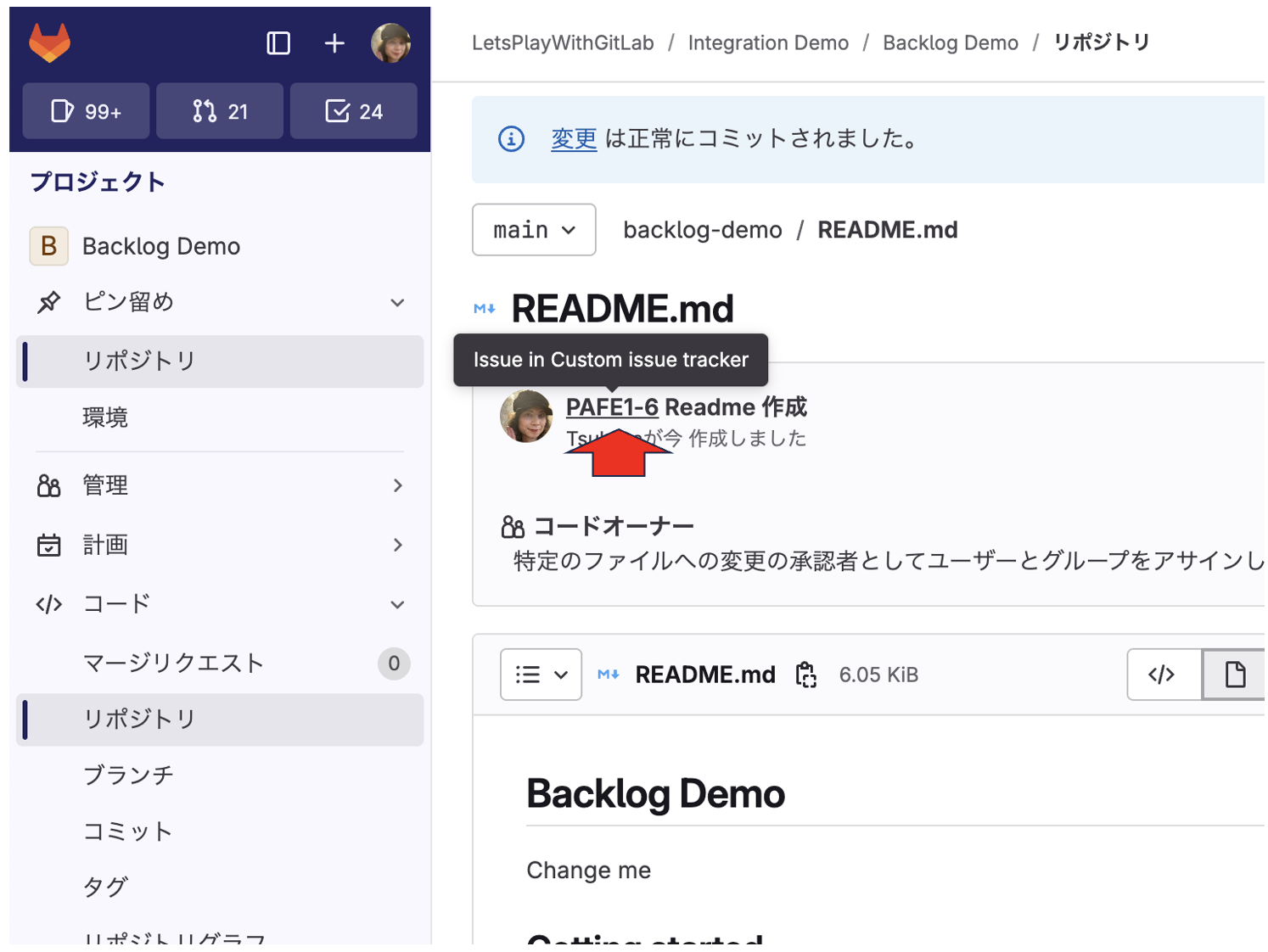This screenshot has height=952, width=1268.
Task: Click the リポジトリ breadcrumb
Action: coord(1102,42)
